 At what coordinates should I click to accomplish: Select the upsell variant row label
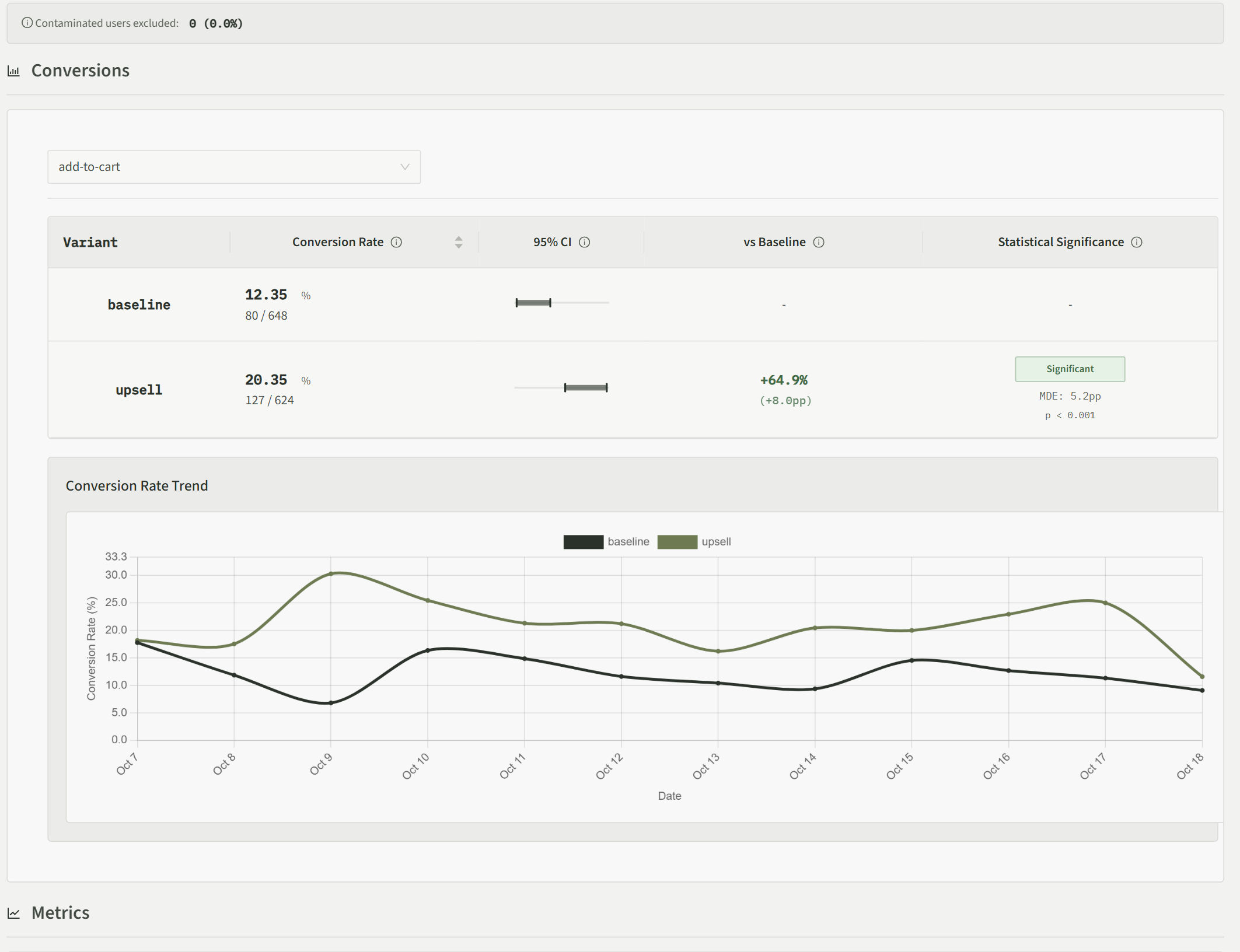click(x=139, y=390)
